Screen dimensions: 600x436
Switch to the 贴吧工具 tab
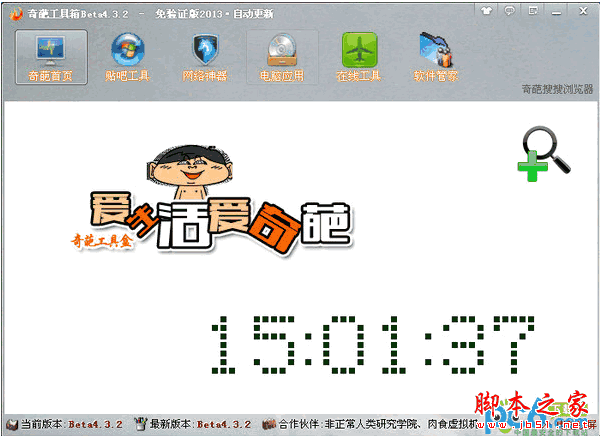[x=127, y=57]
